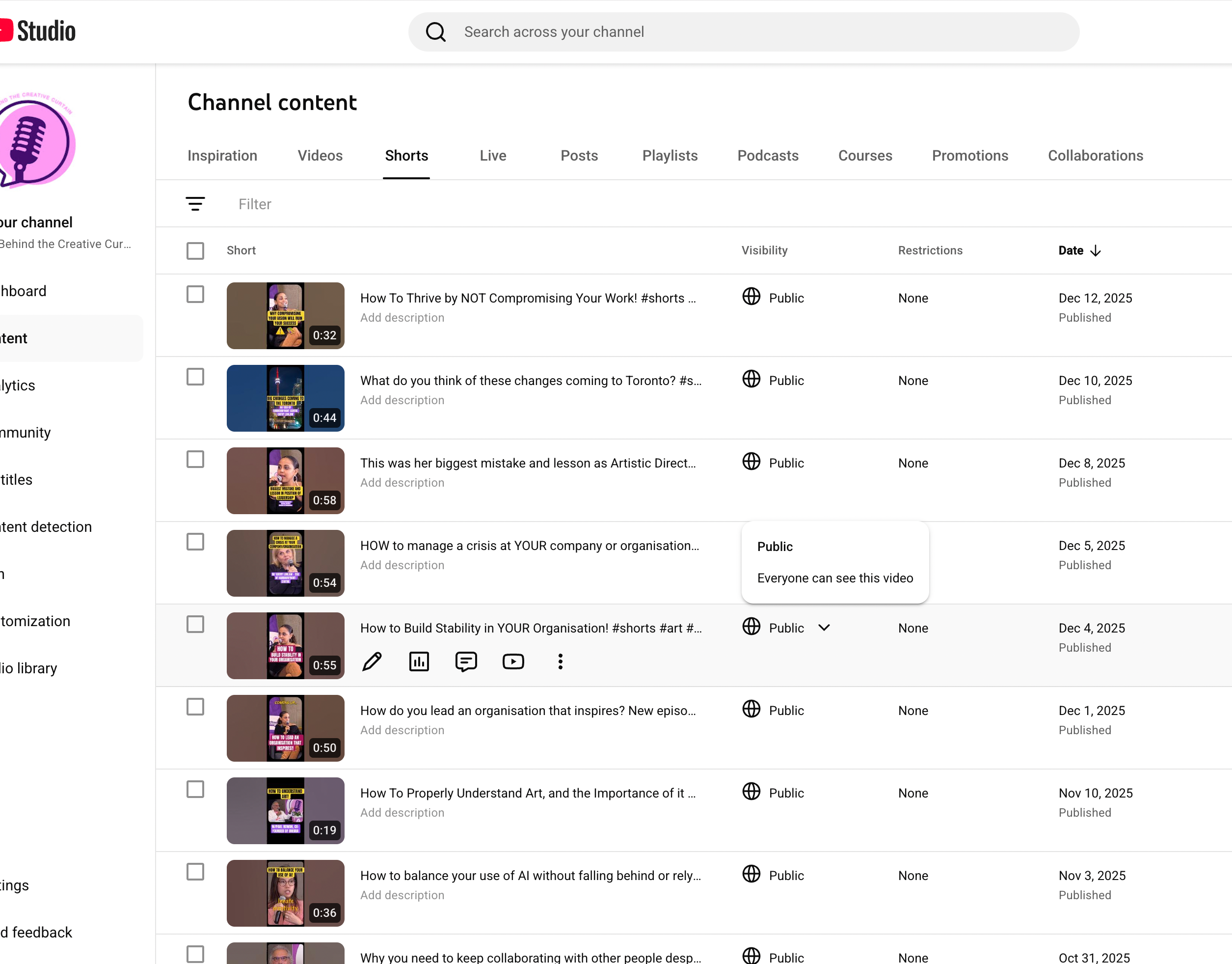Click the pencil edit details icon
Viewport: 1232px width, 964px height.
pos(372,661)
